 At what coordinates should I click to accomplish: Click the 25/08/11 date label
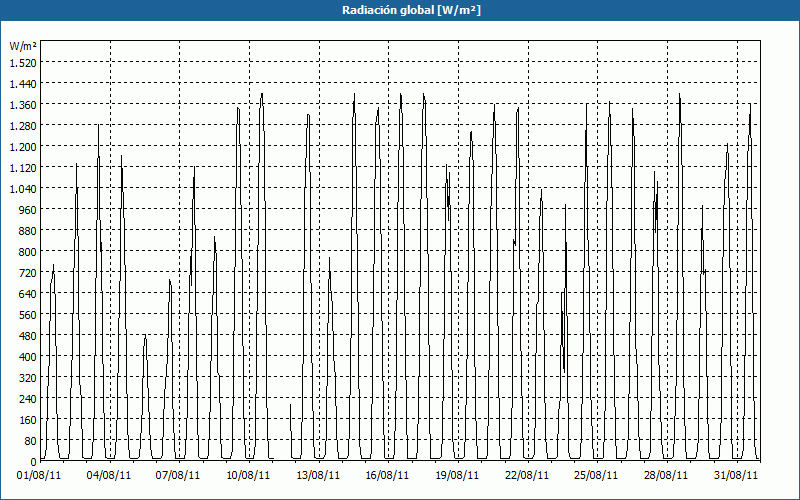pyautogui.click(x=596, y=476)
